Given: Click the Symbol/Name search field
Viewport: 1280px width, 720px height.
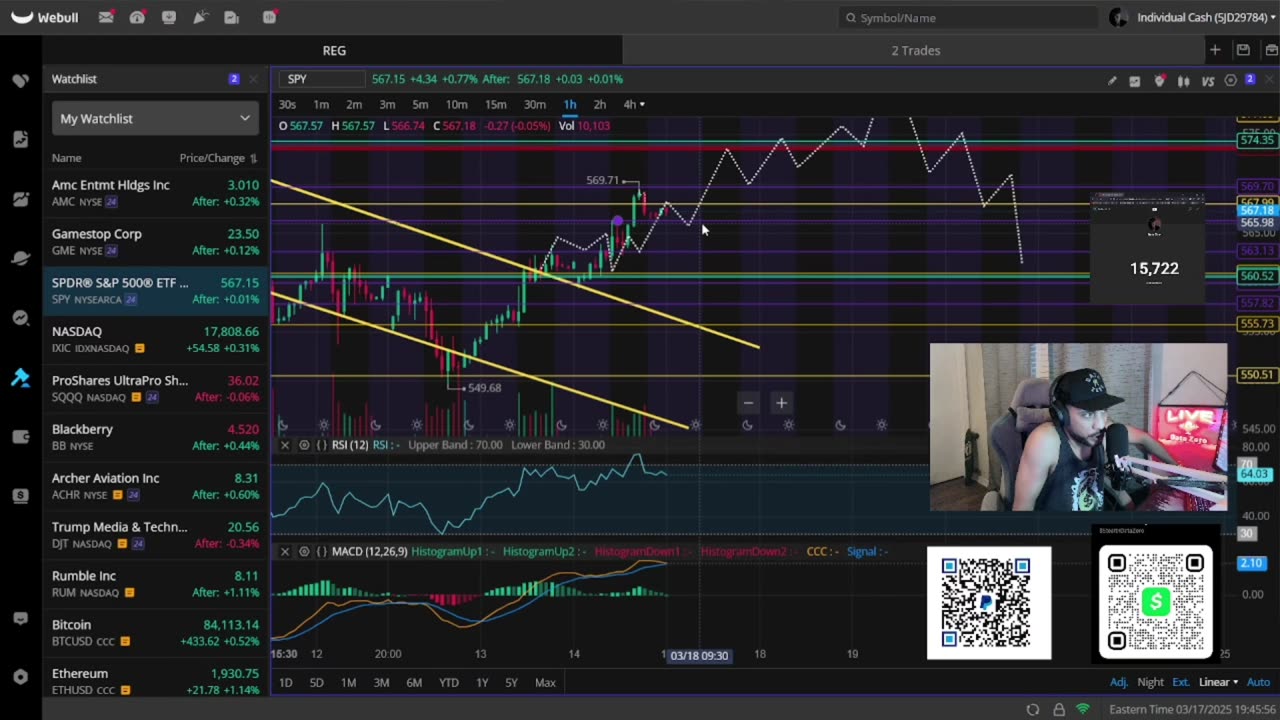Looking at the screenshot, I should (x=968, y=17).
